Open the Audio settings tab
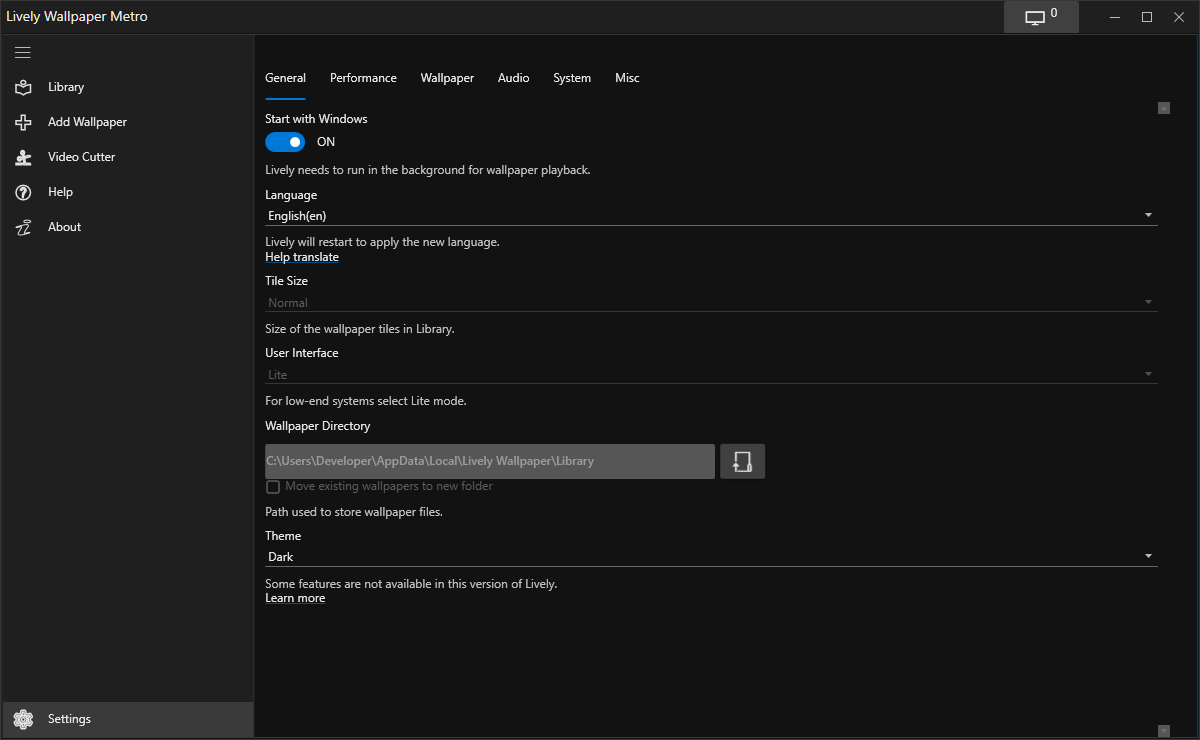This screenshot has width=1200, height=740. tap(513, 78)
